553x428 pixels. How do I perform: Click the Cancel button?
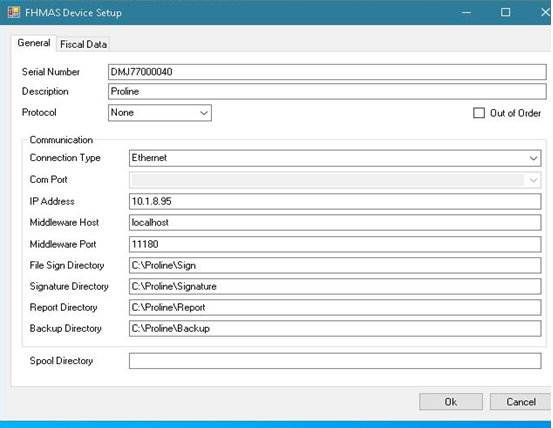pyautogui.click(x=521, y=402)
